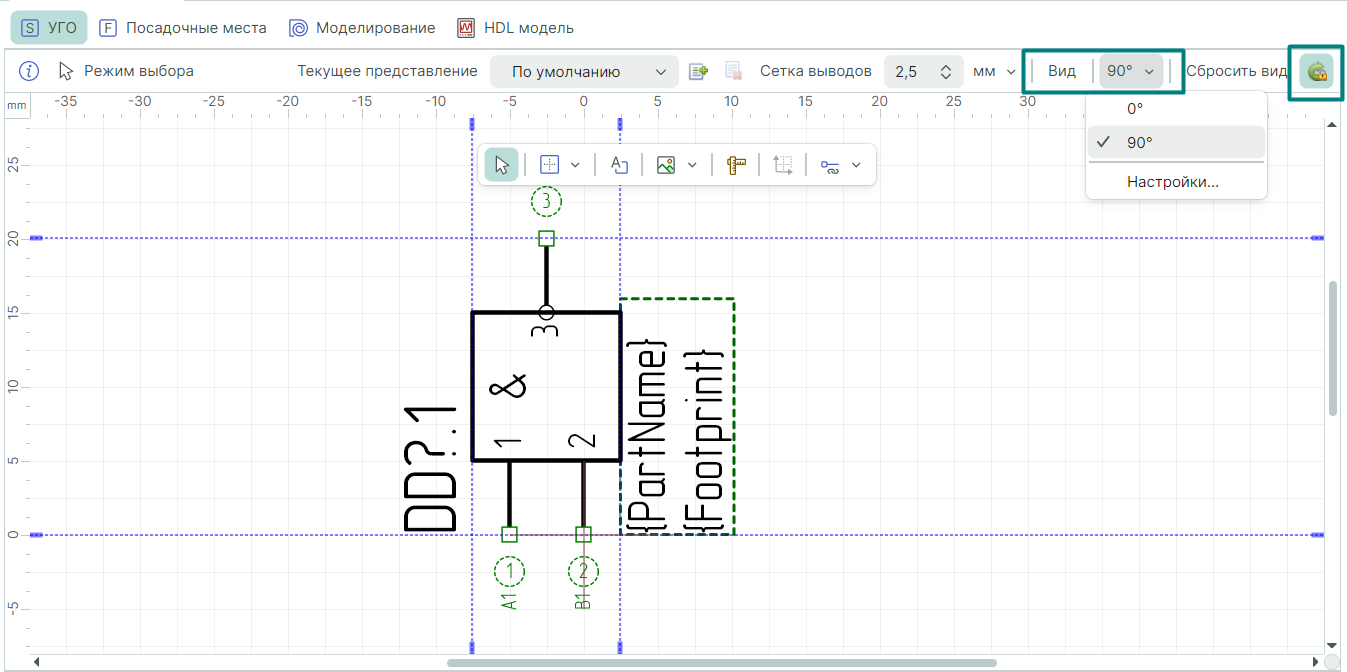
Task: Click the pin grid value stepper arrows
Action: 946,71
